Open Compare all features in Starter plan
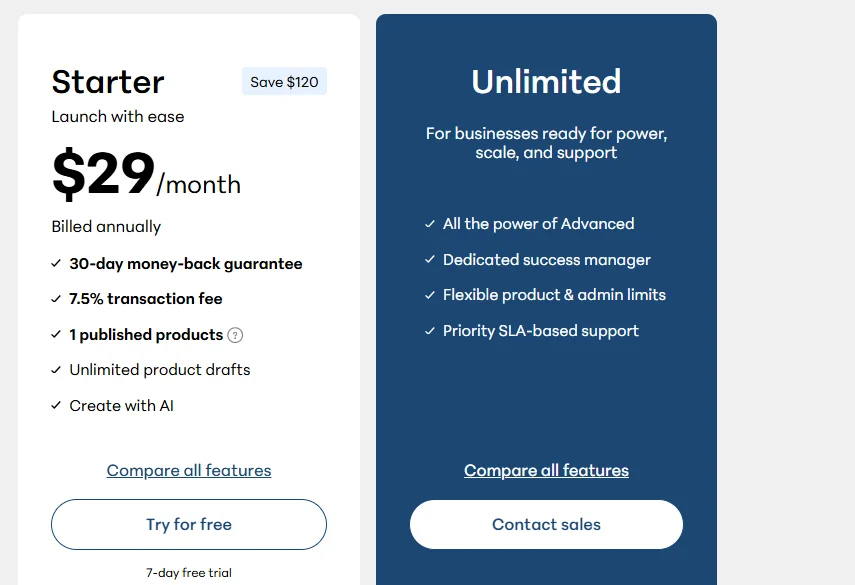 (x=189, y=470)
